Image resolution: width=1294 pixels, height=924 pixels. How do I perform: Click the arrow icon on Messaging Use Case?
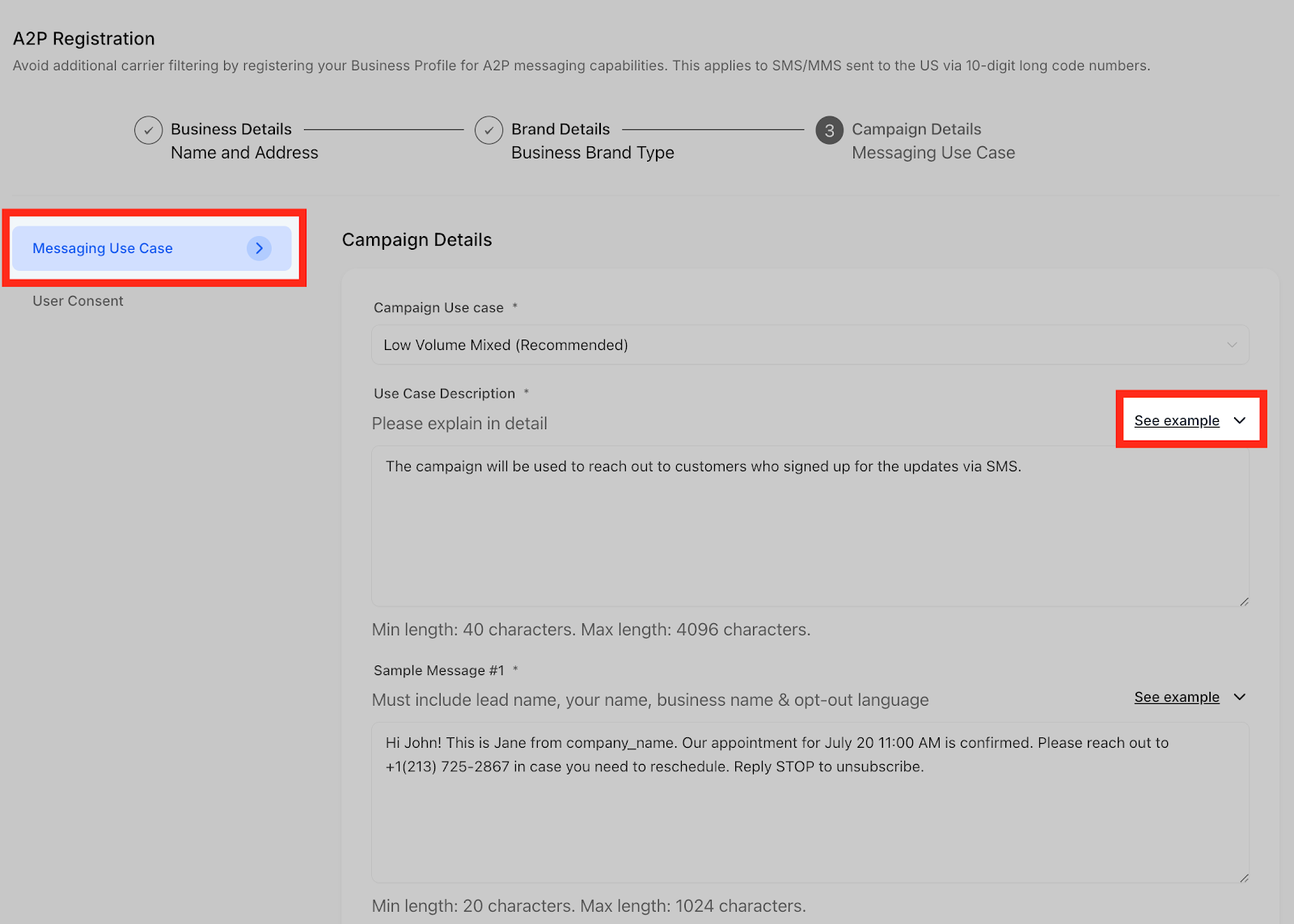(259, 248)
